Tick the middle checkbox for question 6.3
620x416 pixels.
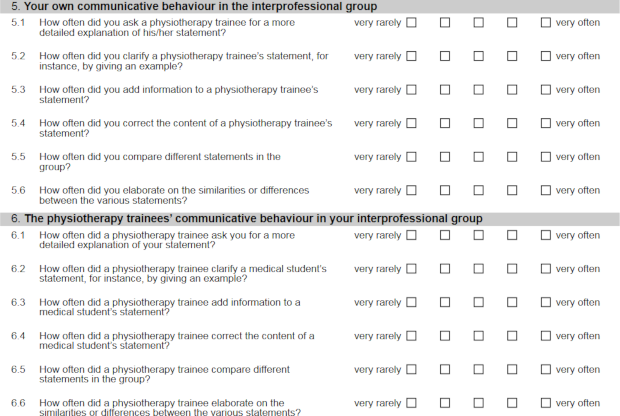pos(478,303)
